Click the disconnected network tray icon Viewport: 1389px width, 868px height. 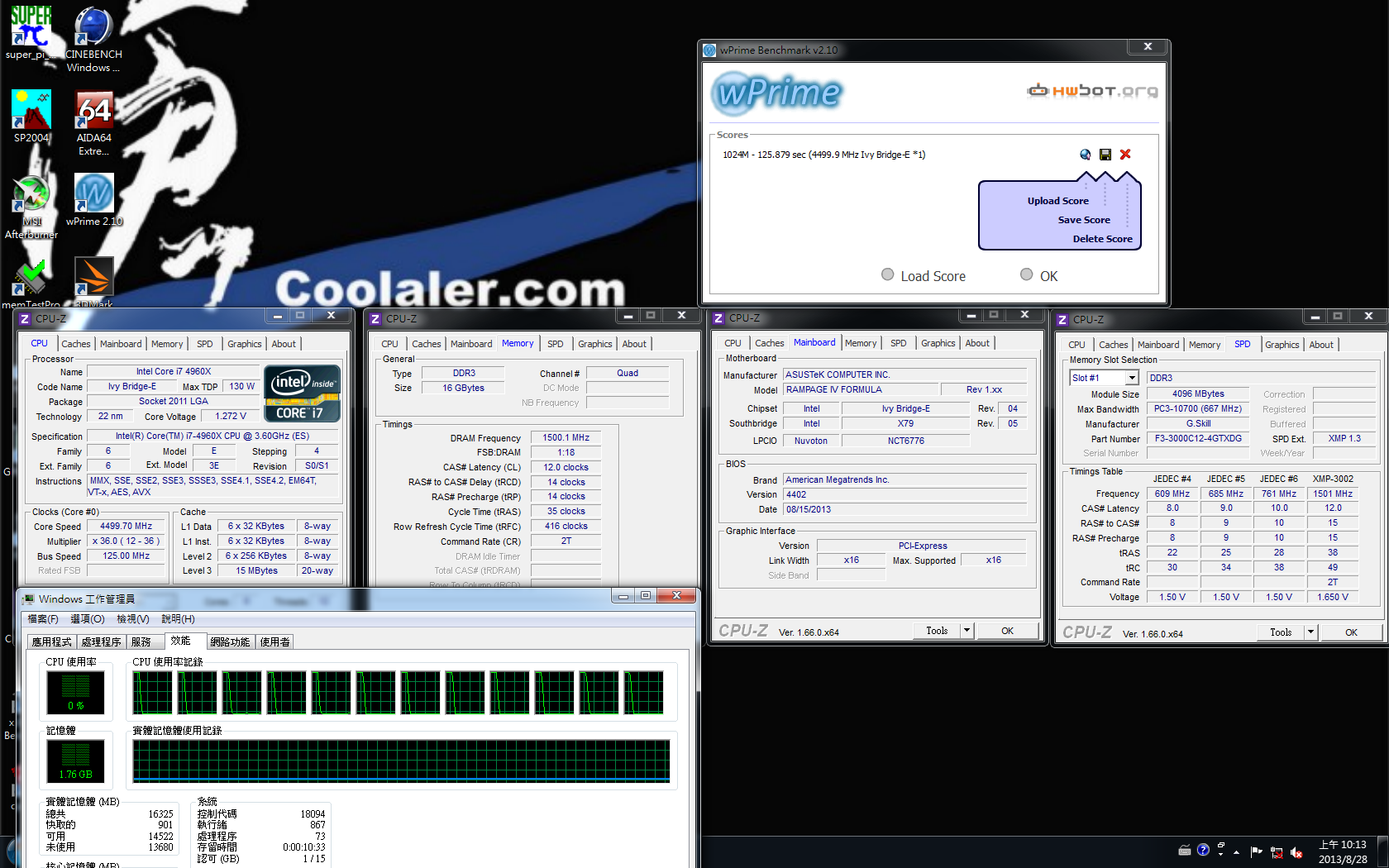pyautogui.click(x=1277, y=852)
